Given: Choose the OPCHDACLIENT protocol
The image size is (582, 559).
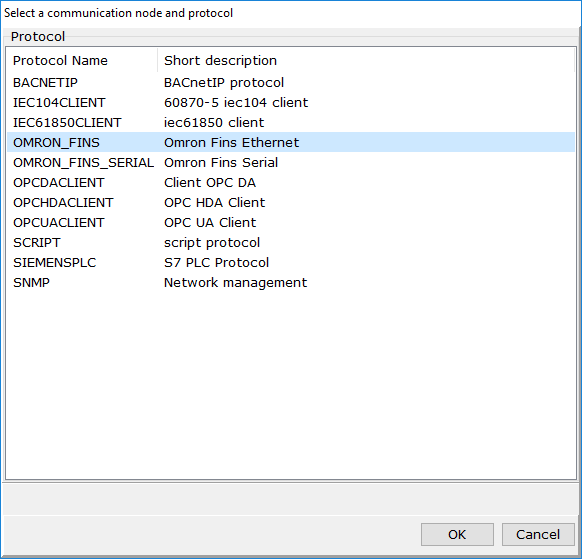Looking at the screenshot, I should point(291,203).
